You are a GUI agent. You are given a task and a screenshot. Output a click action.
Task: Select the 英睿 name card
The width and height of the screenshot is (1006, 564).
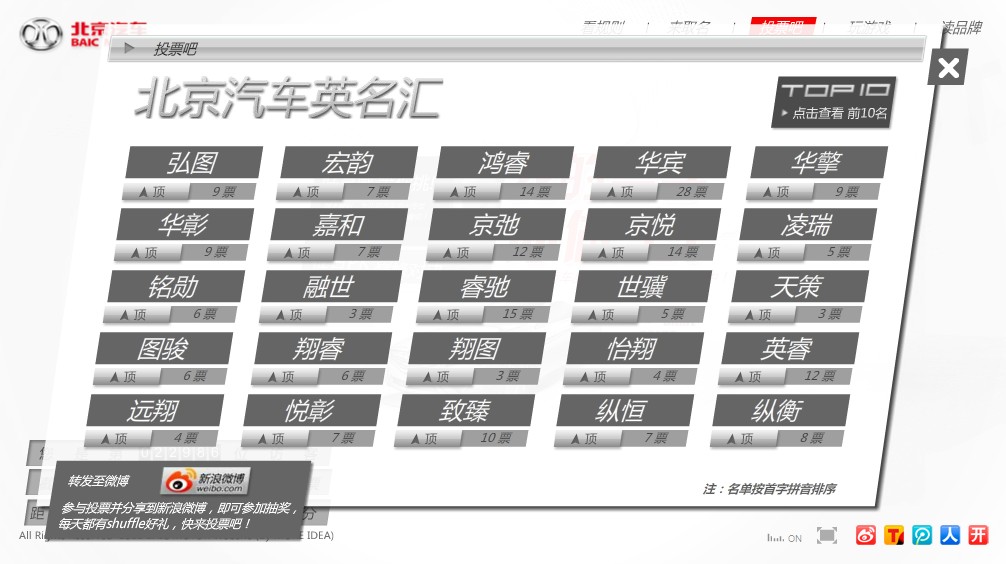click(x=789, y=348)
